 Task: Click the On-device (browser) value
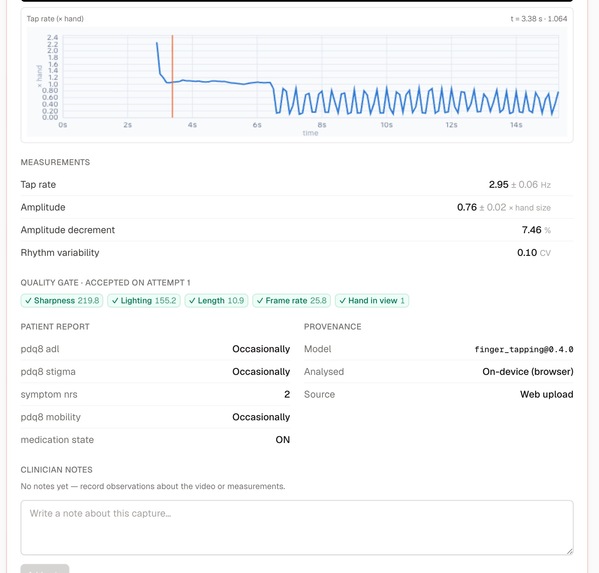point(528,372)
